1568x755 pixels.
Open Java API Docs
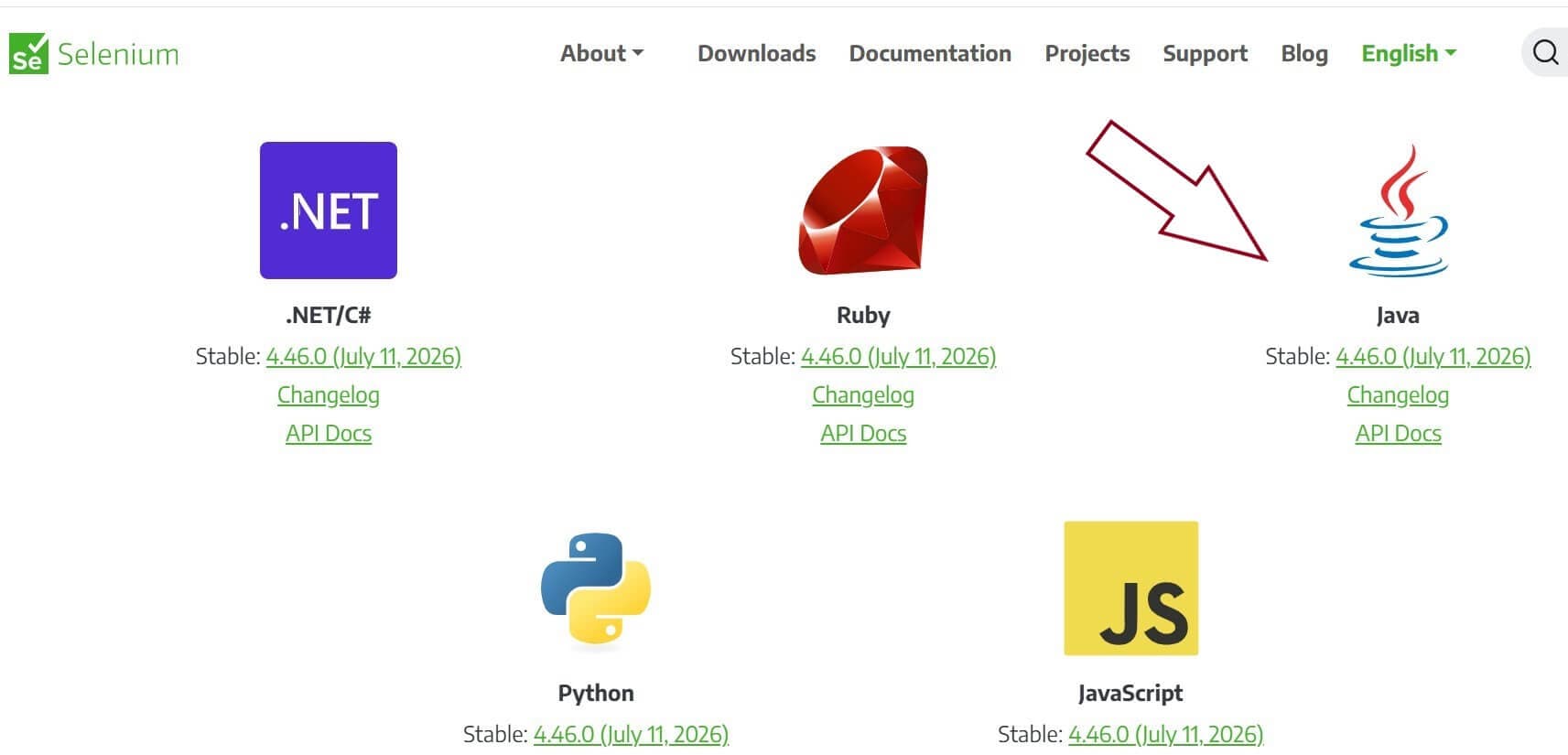click(x=1398, y=433)
